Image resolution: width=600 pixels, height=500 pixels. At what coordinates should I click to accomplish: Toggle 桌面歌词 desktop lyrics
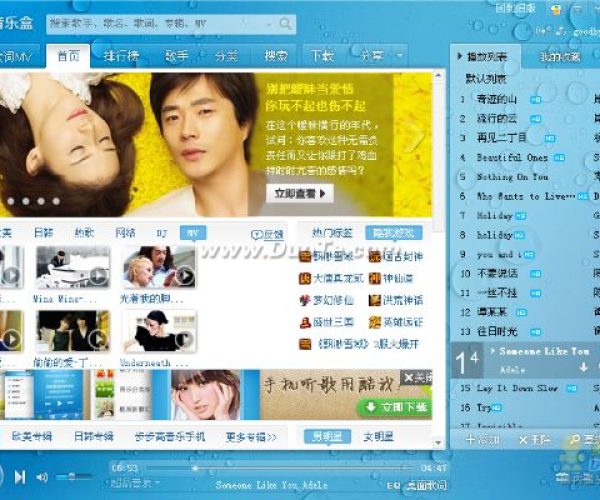[x=426, y=485]
